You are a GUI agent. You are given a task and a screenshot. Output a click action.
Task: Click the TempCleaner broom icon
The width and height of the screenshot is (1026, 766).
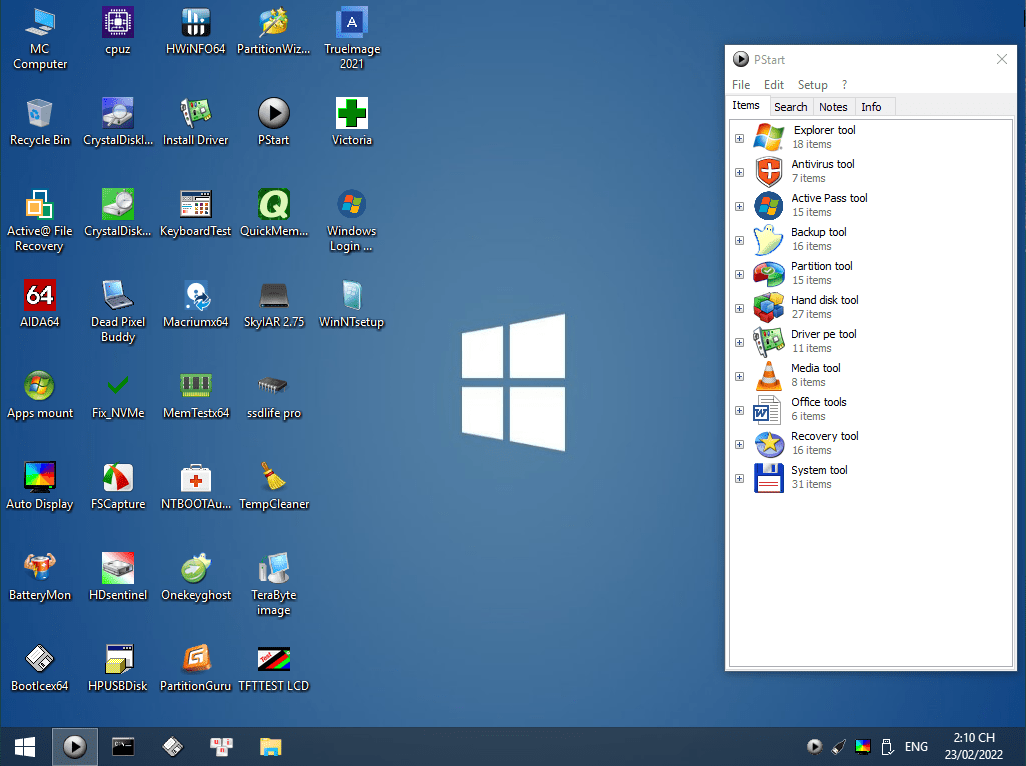coord(274,485)
